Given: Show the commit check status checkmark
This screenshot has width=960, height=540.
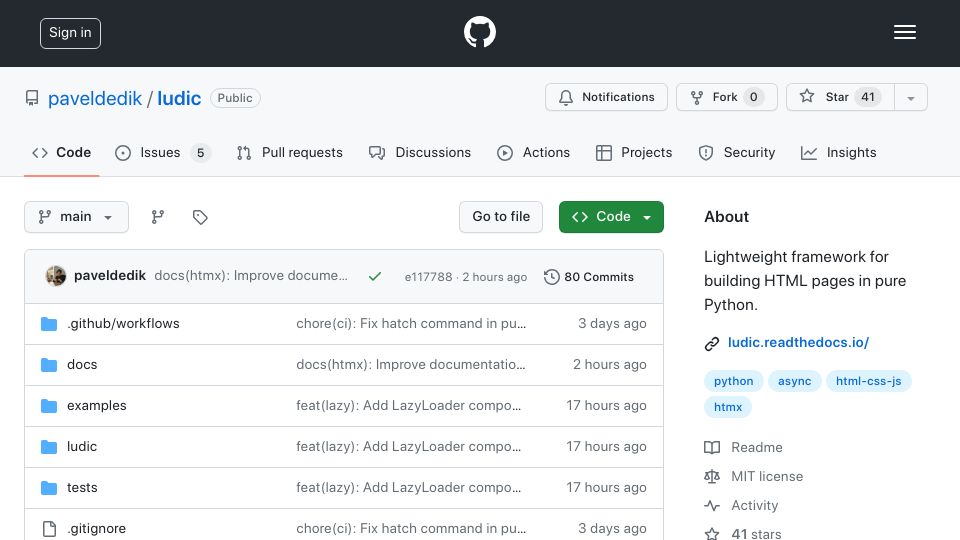Looking at the screenshot, I should [375, 277].
